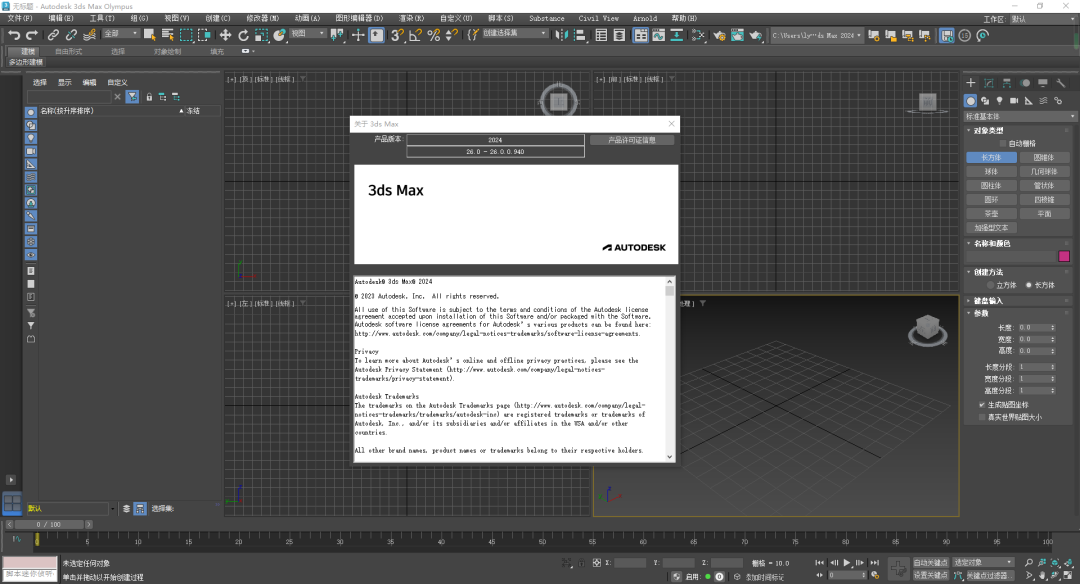Click the license text vertical scrollbar thumb
The image size is (1080, 584).
click(x=669, y=291)
